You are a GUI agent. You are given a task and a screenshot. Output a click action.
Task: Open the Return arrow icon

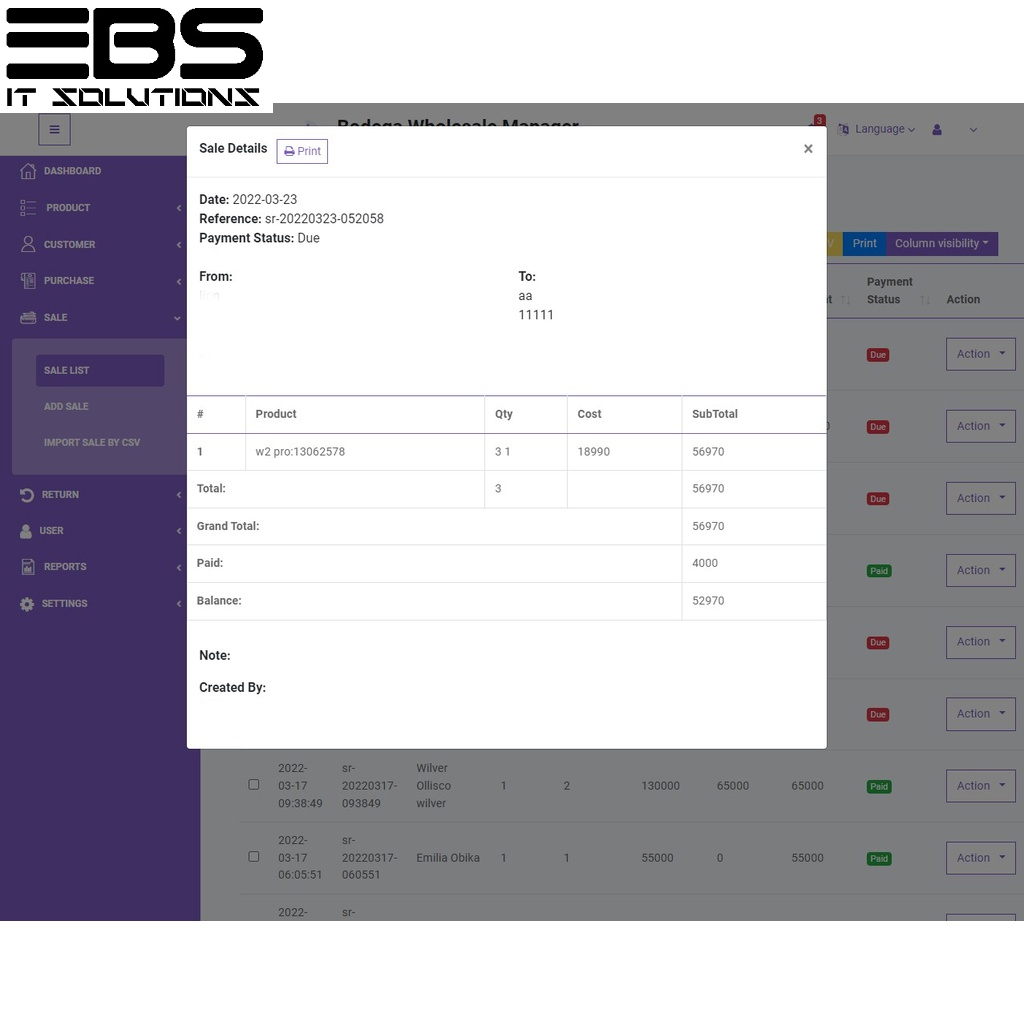(26, 495)
